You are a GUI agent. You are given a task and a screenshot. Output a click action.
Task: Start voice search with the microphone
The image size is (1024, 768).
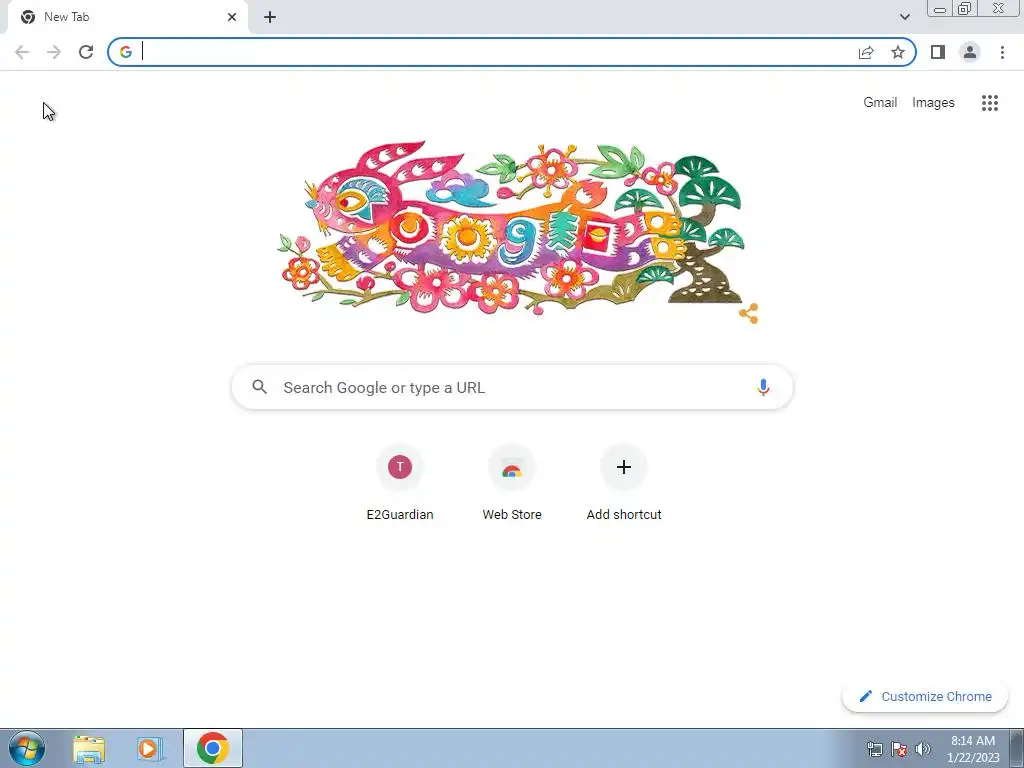coord(763,387)
